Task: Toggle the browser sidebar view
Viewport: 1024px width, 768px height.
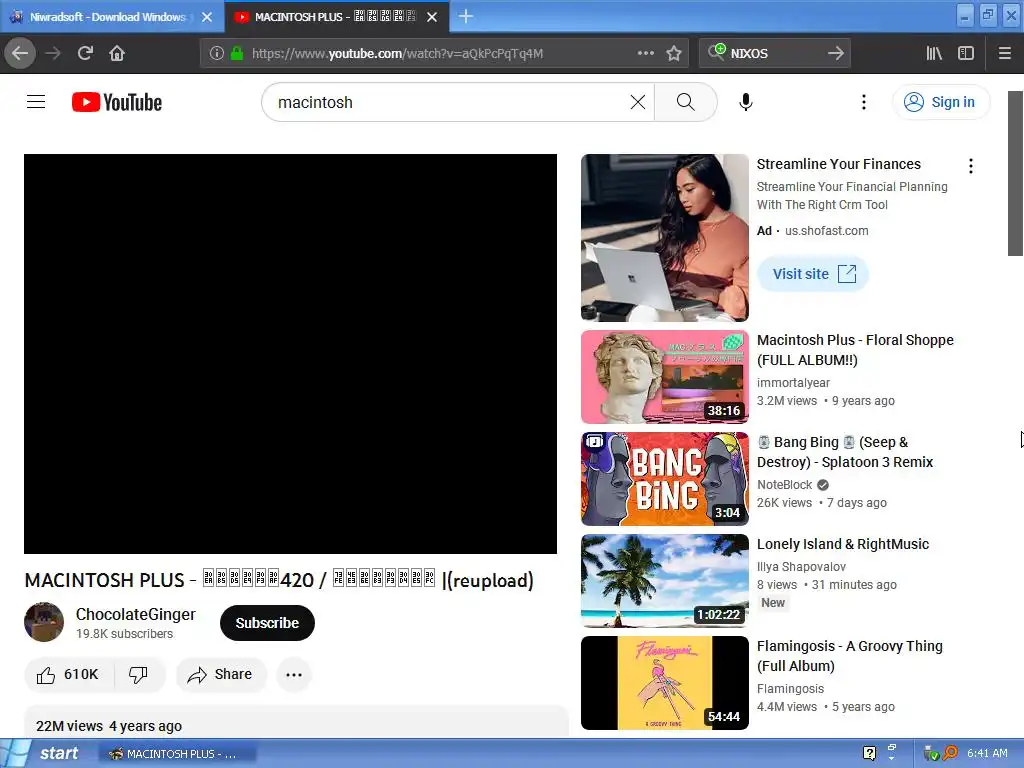Action: (966, 54)
